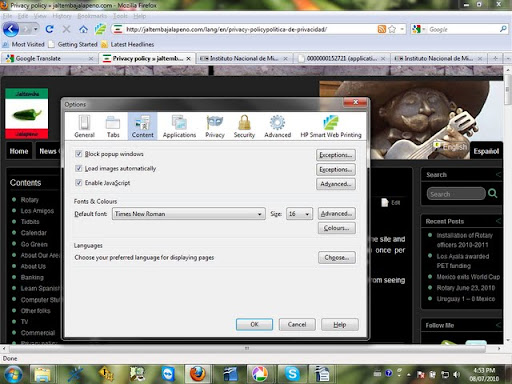
Task: Click the volume speaker tray icon
Action: coord(457,375)
